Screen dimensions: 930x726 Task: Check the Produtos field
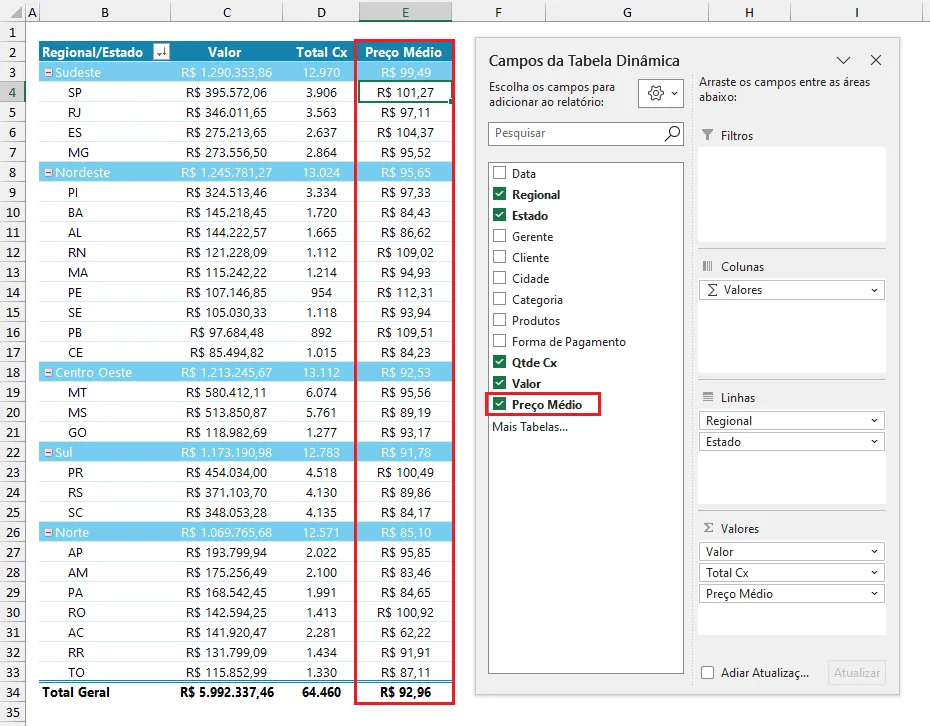(499, 320)
